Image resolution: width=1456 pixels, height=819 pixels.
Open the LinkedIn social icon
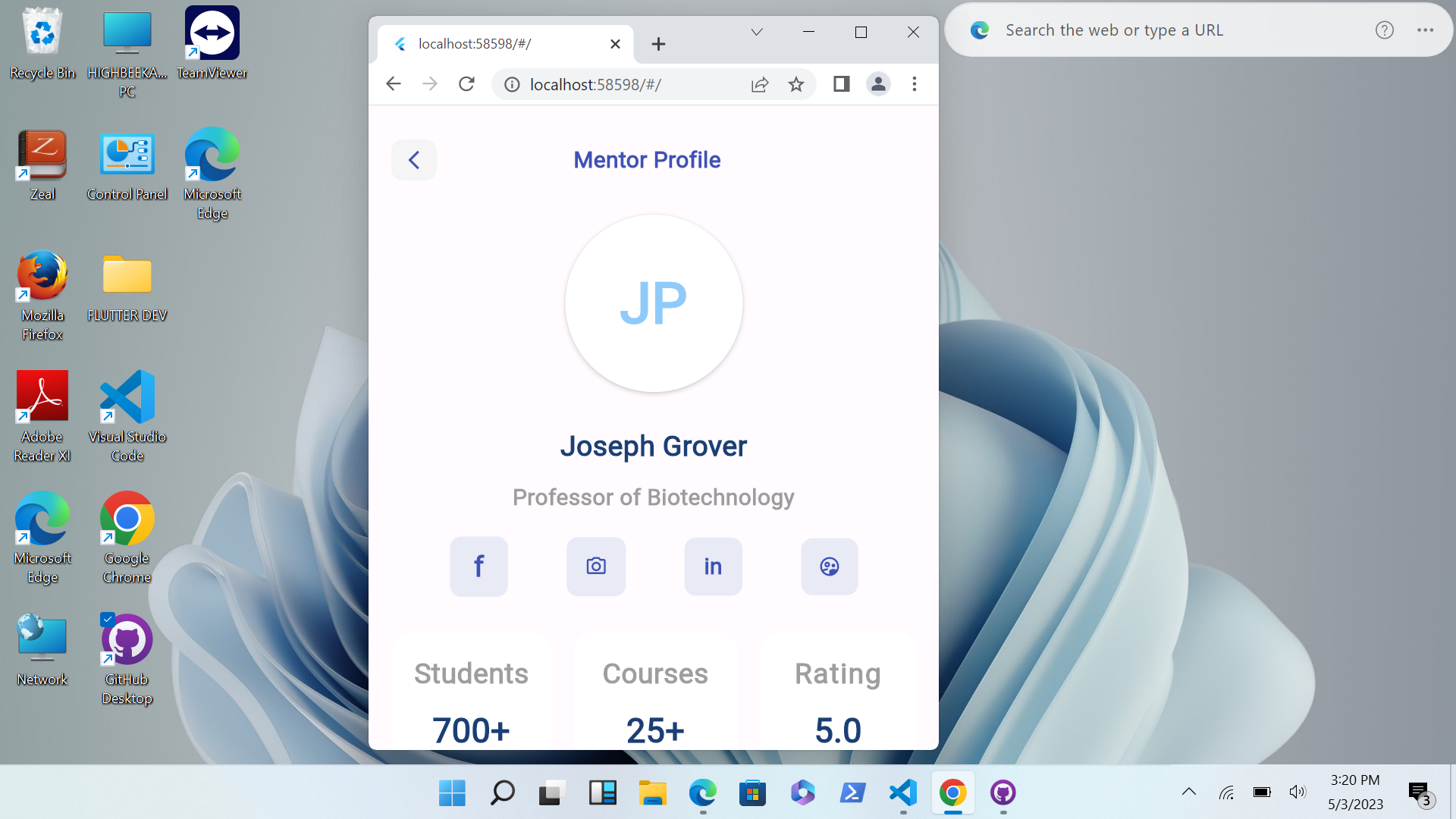coord(713,566)
